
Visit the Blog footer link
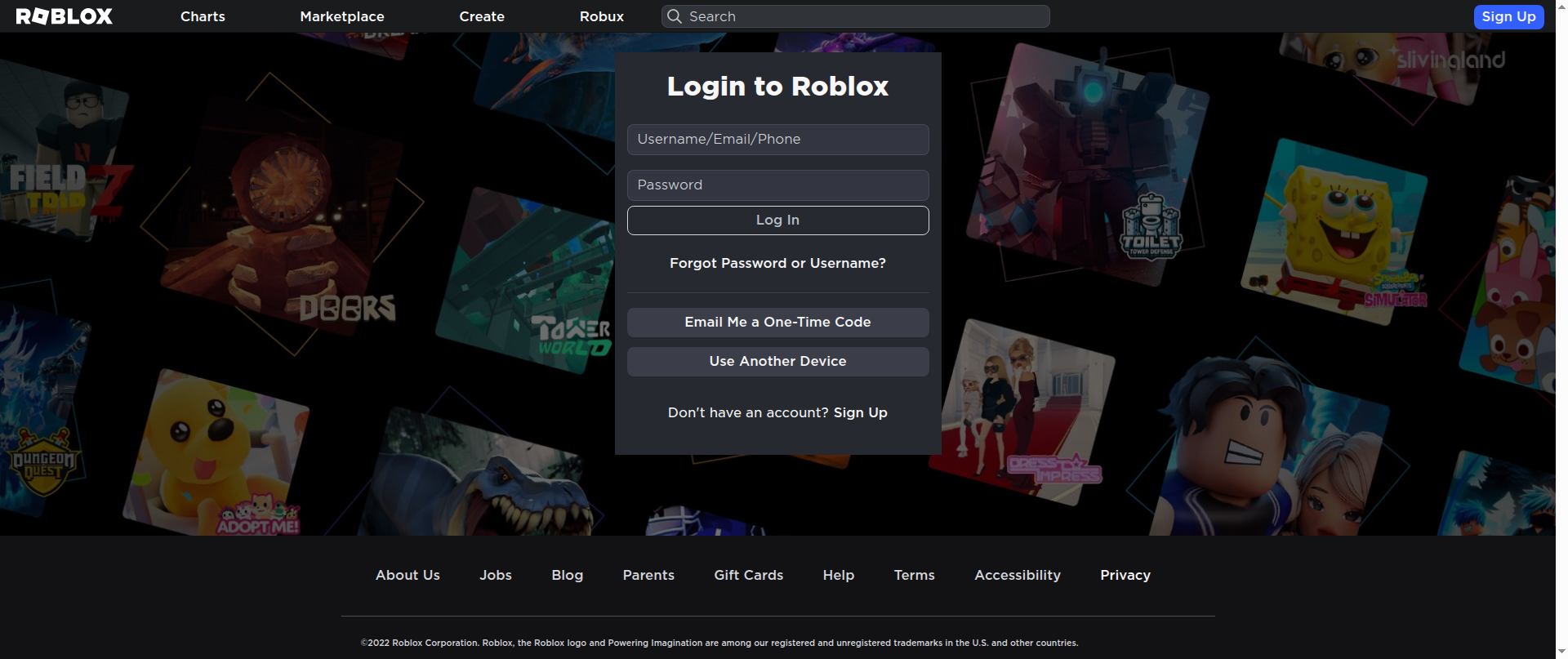pos(568,575)
